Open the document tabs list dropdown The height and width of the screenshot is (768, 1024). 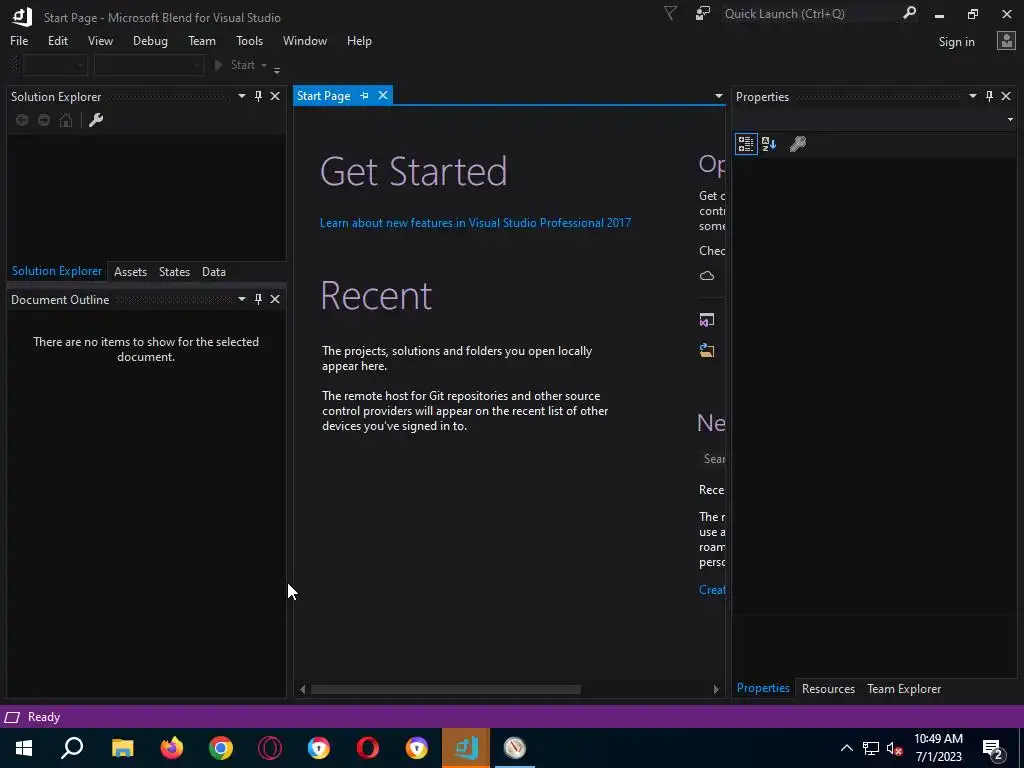(x=718, y=97)
